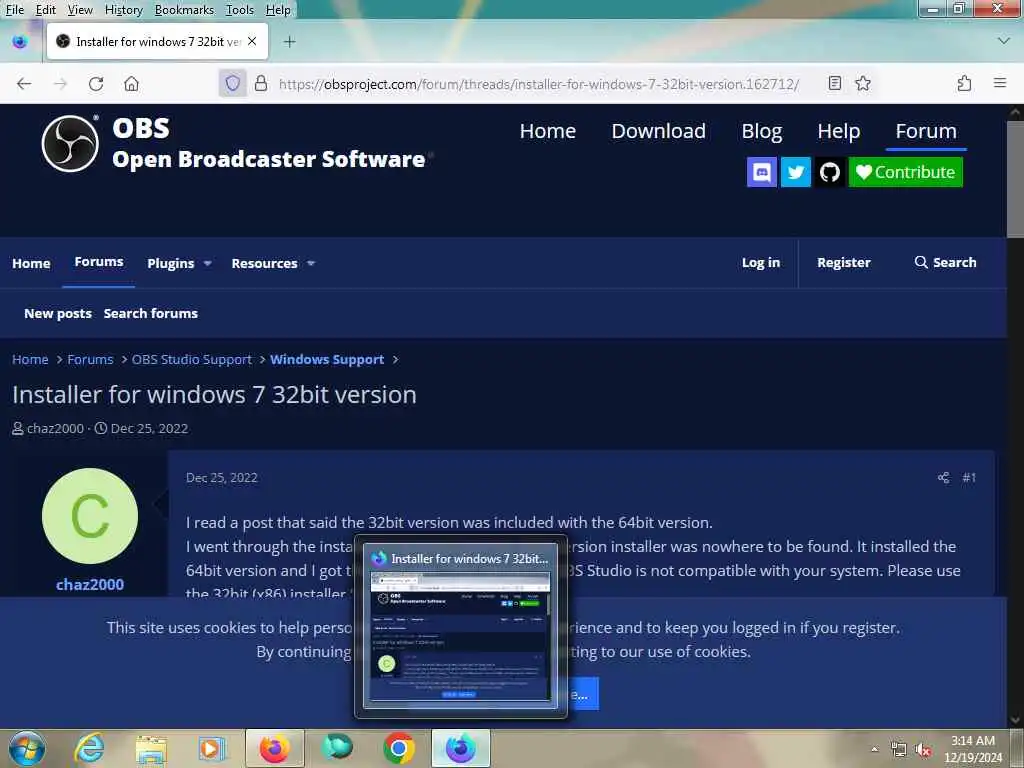Image resolution: width=1024 pixels, height=768 pixels.
Task: Go back with the browser back arrow
Action: 24,84
